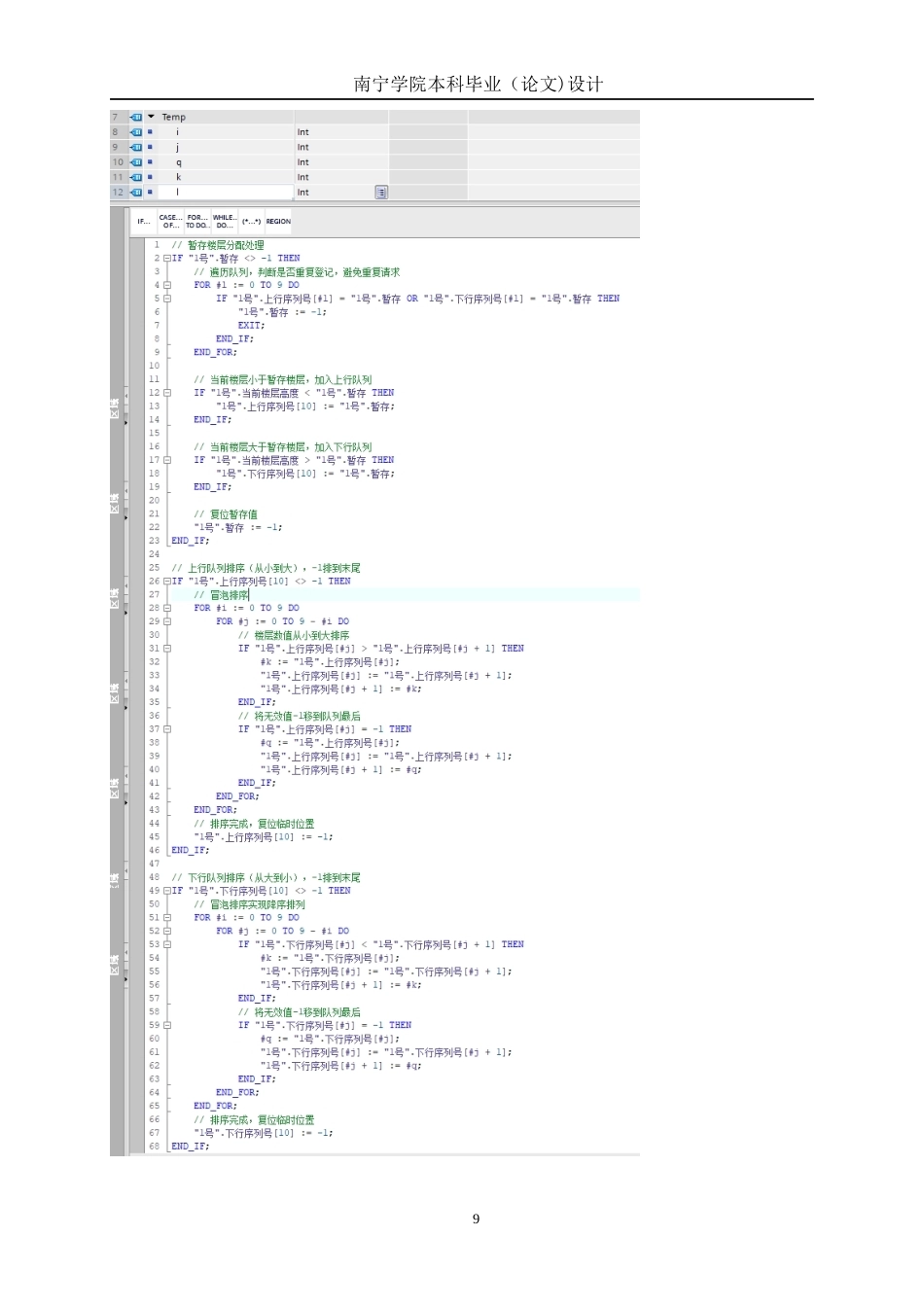Image resolution: width=924 pixels, height=1307 pixels.
Task: Click line number 24 in the gutter
Action: (154, 554)
